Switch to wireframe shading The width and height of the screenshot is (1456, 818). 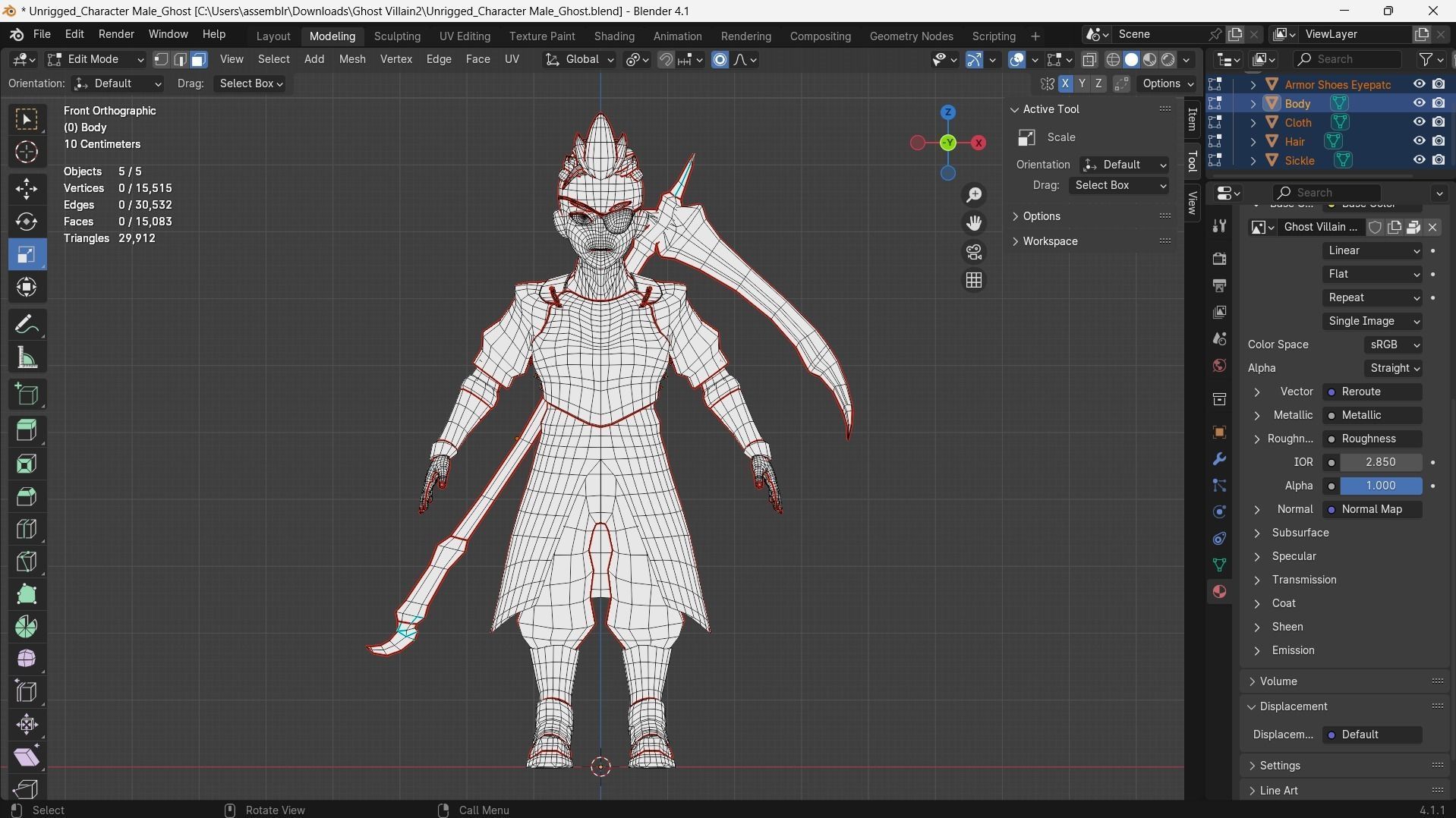1113,60
